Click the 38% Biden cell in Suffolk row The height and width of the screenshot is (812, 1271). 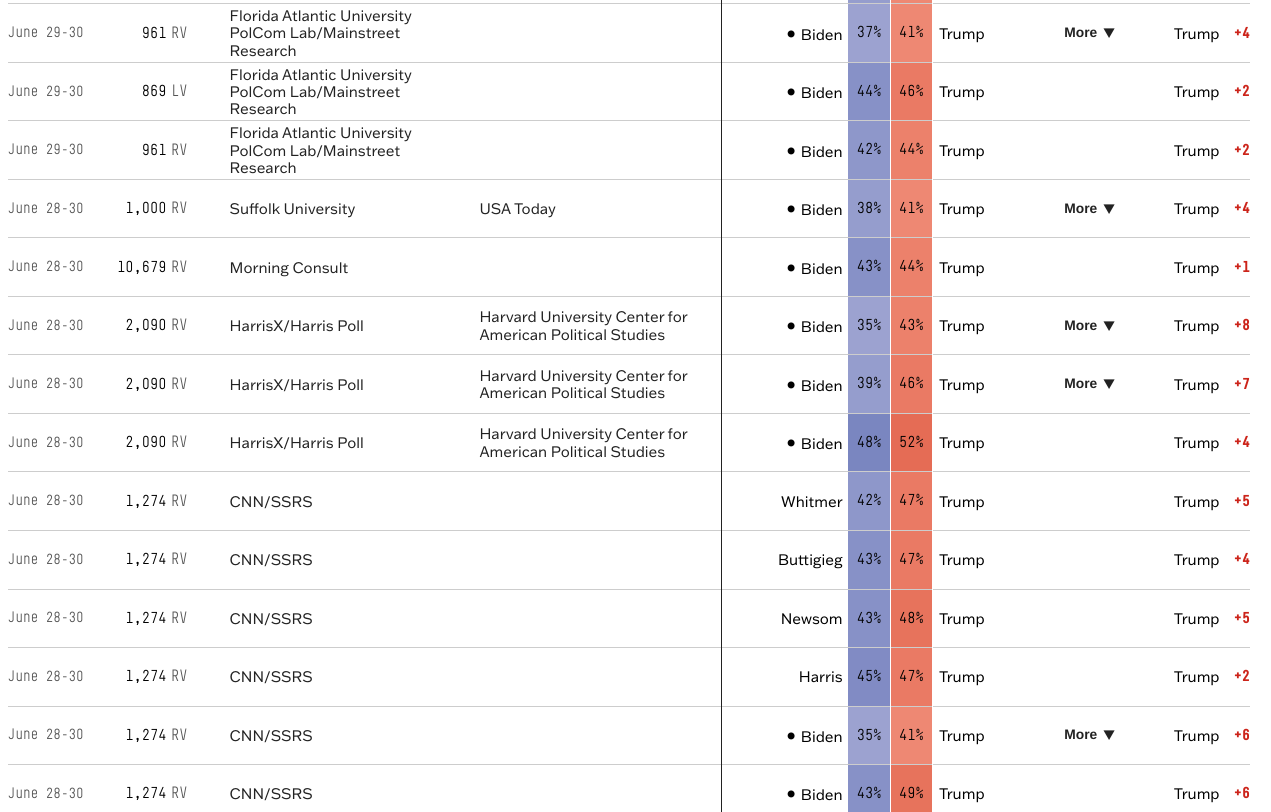[869, 209]
